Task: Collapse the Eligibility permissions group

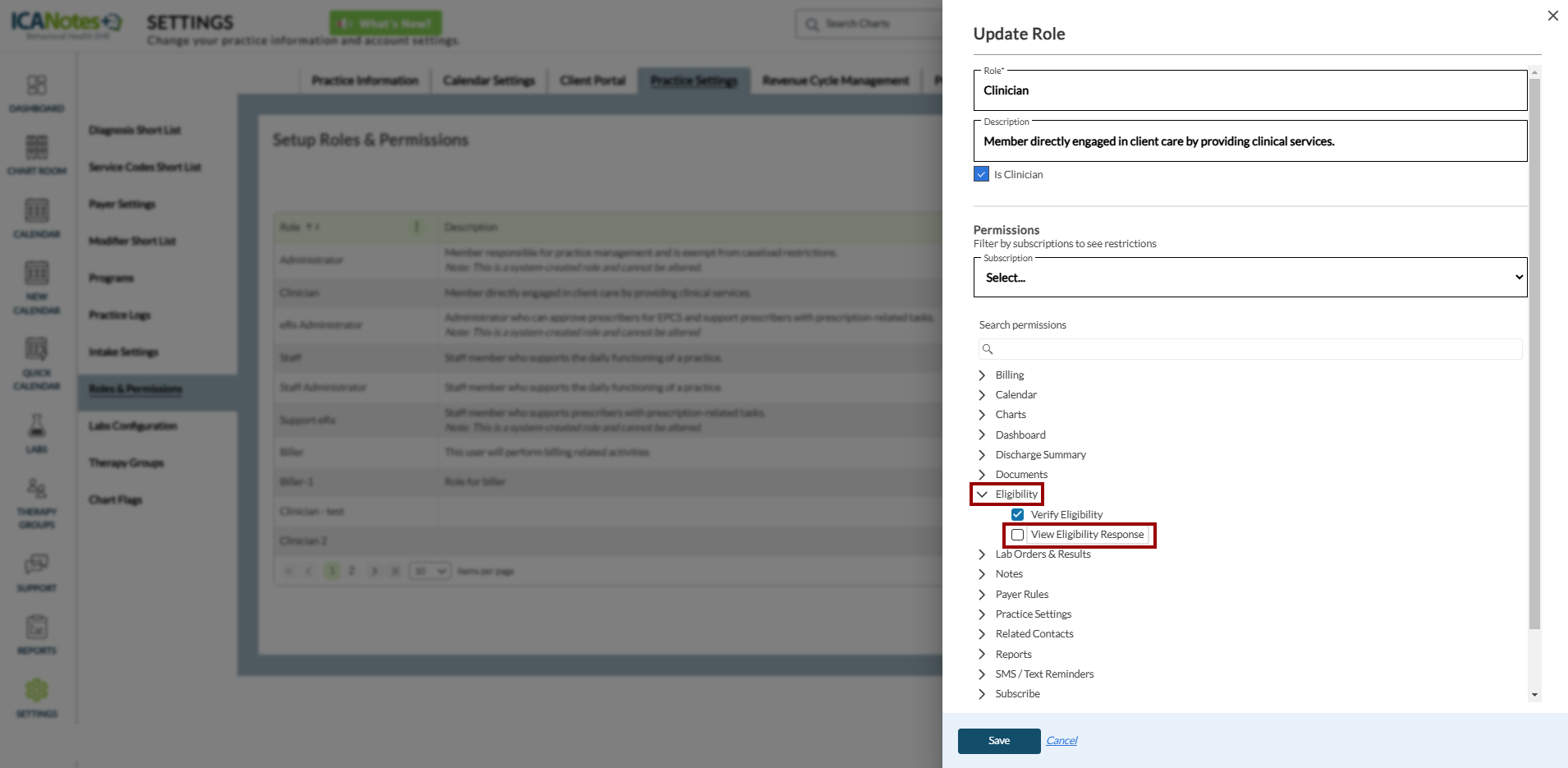Action: 982,494
